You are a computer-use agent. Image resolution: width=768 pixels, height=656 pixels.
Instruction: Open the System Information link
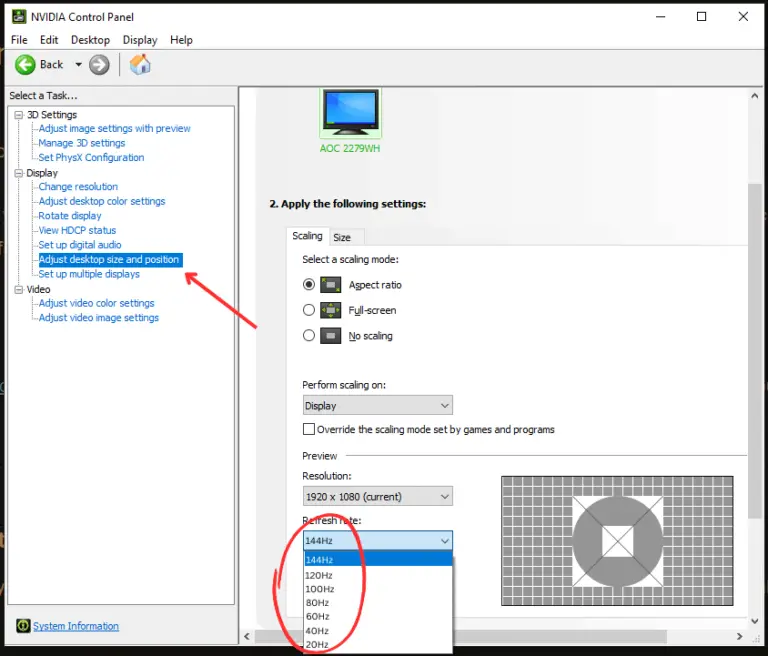76,626
